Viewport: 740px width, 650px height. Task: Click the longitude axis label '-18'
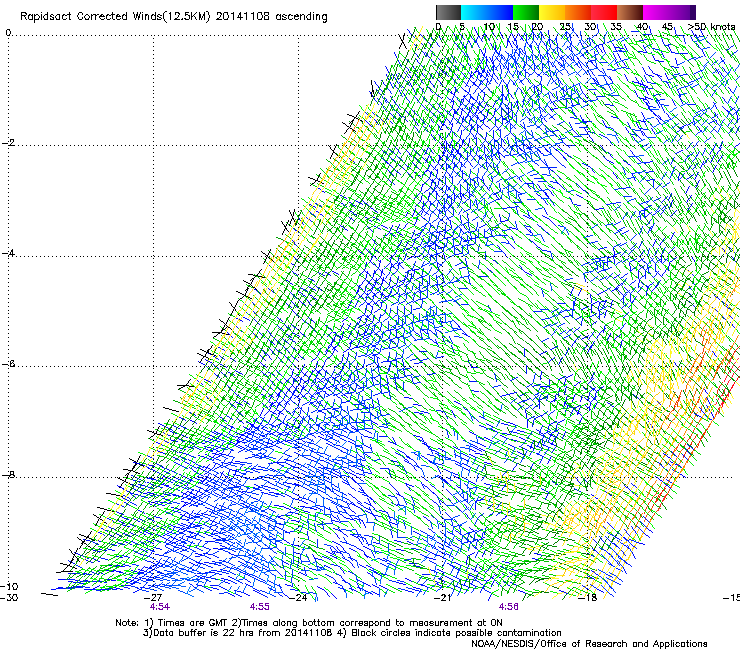pos(587,598)
